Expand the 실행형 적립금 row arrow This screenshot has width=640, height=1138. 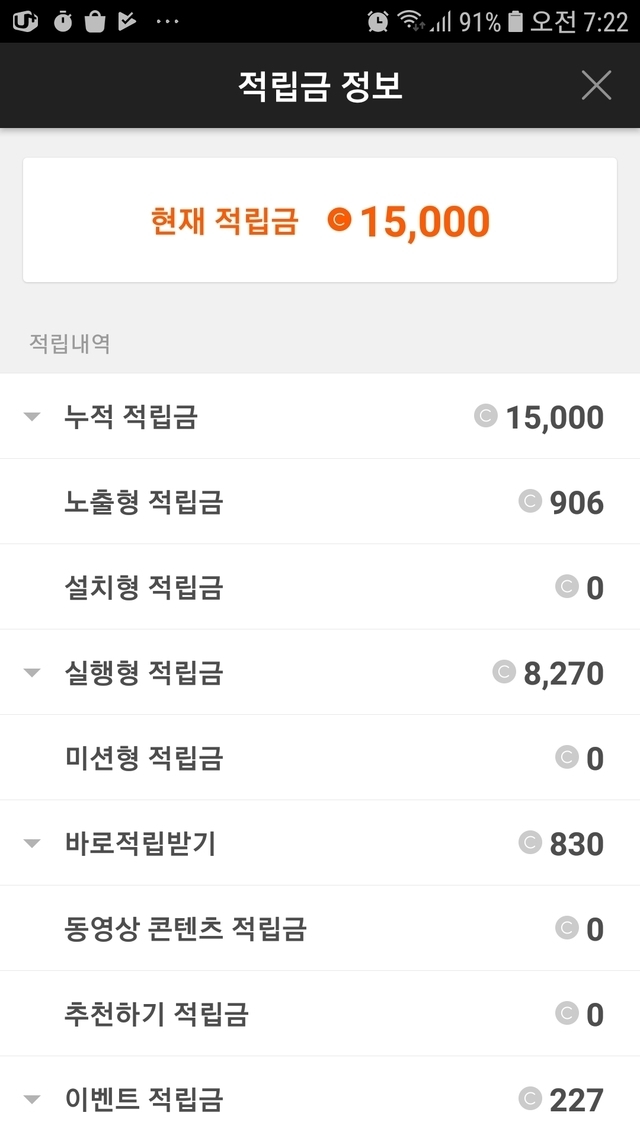click(32, 673)
